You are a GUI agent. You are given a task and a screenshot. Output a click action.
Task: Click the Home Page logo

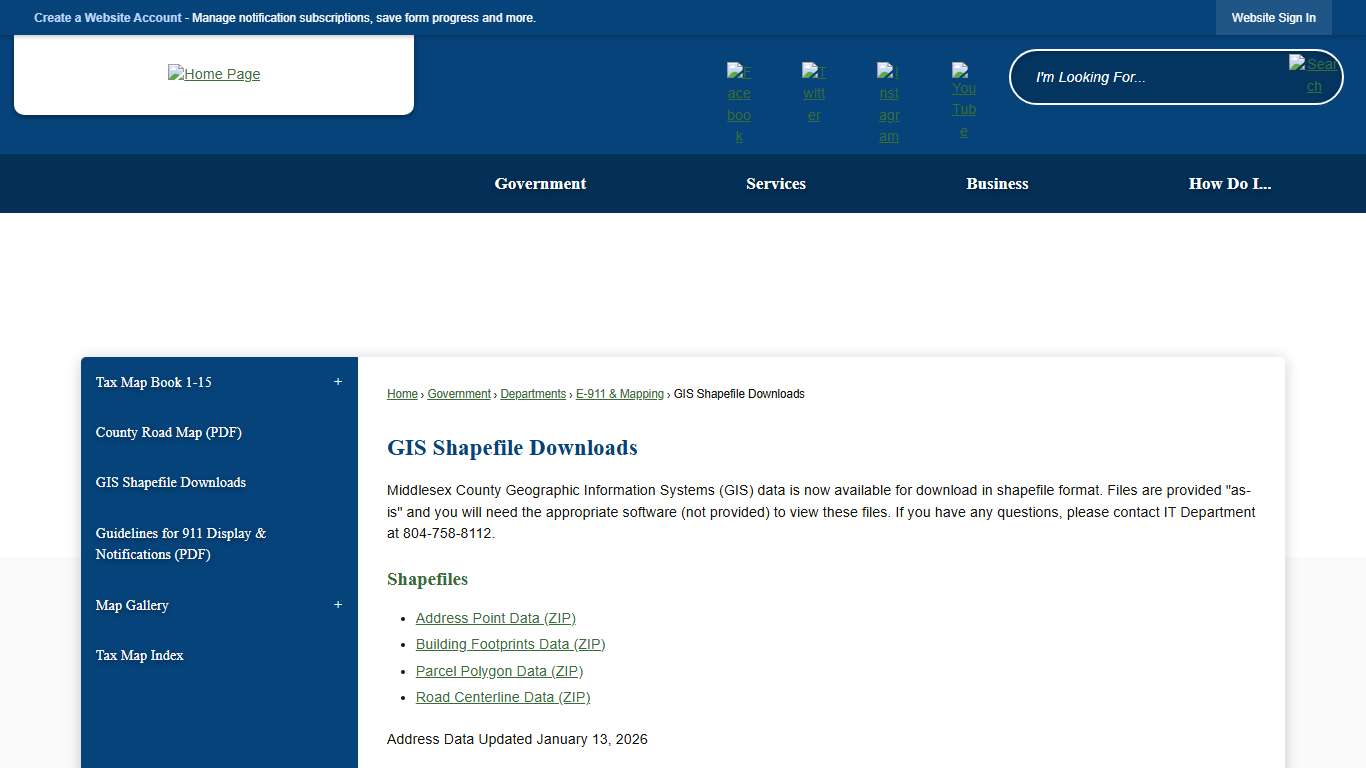[214, 74]
